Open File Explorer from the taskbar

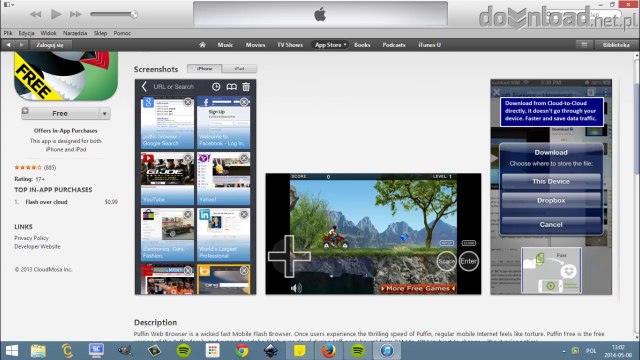38,351
